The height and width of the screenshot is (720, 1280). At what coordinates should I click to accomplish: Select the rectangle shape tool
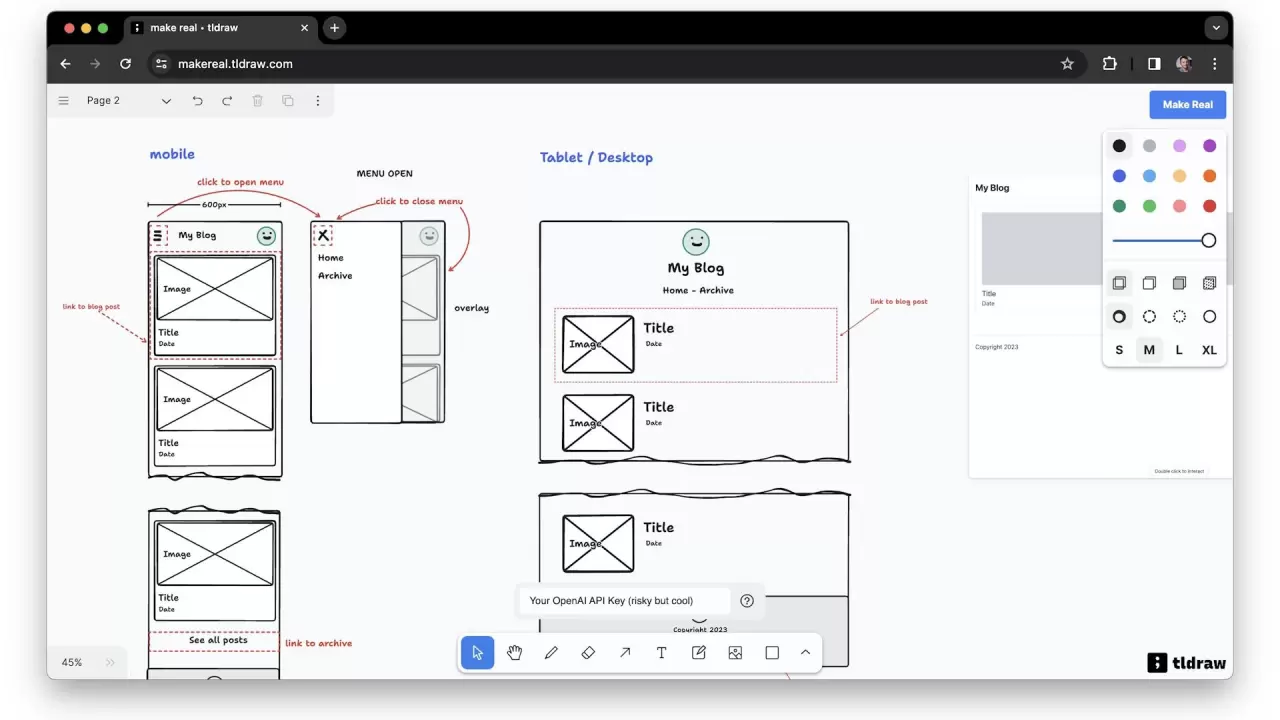tap(772, 653)
